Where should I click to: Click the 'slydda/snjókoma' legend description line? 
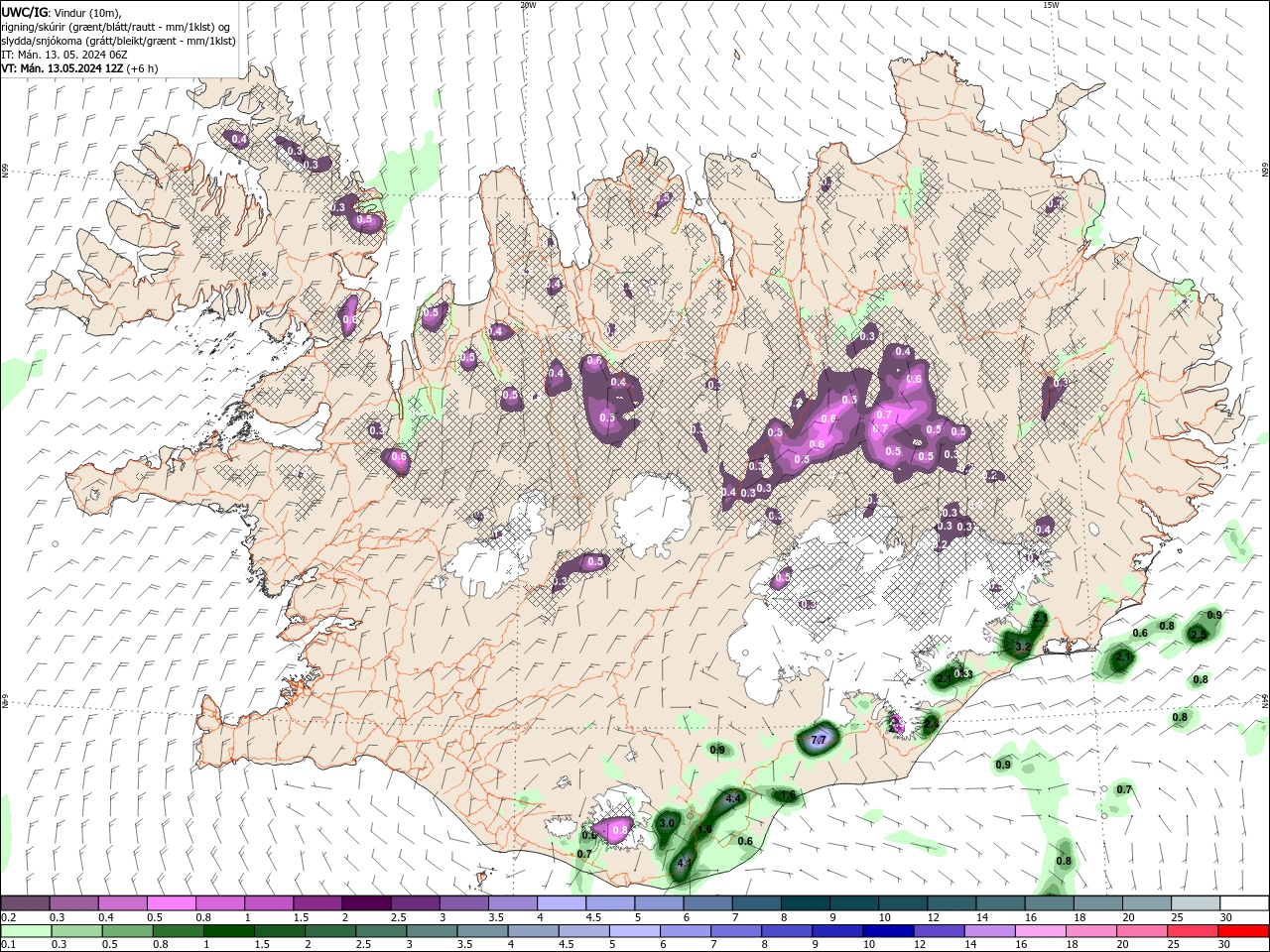point(118,41)
